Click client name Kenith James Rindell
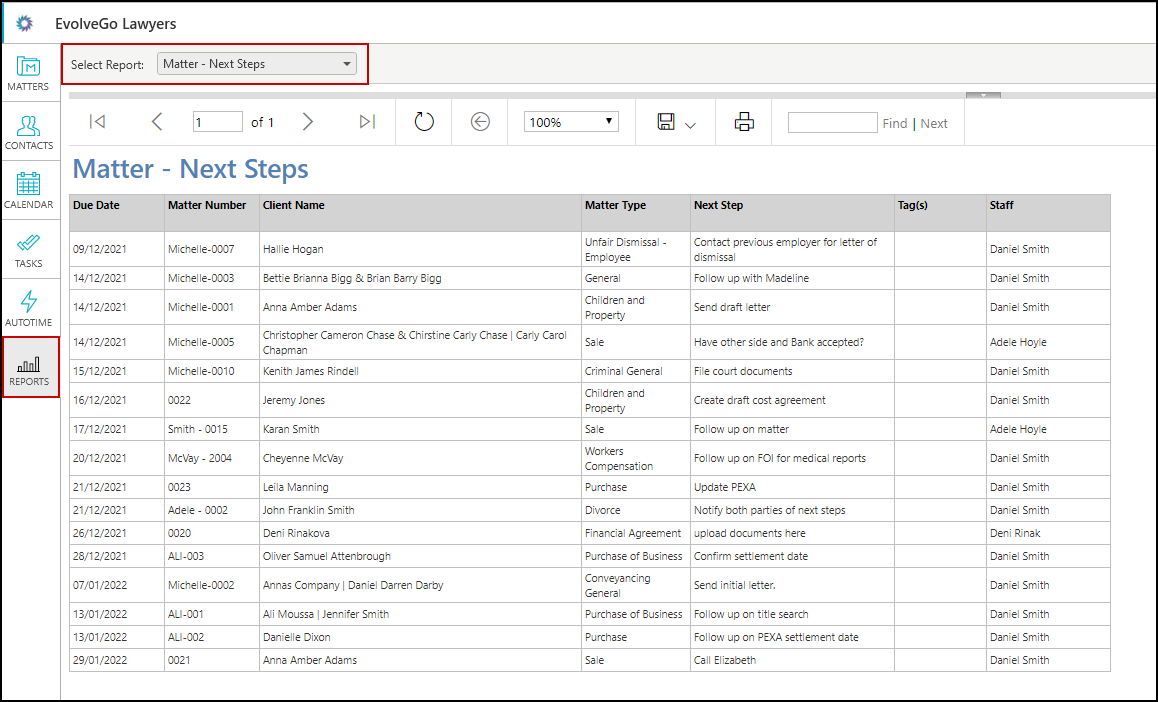 point(310,371)
